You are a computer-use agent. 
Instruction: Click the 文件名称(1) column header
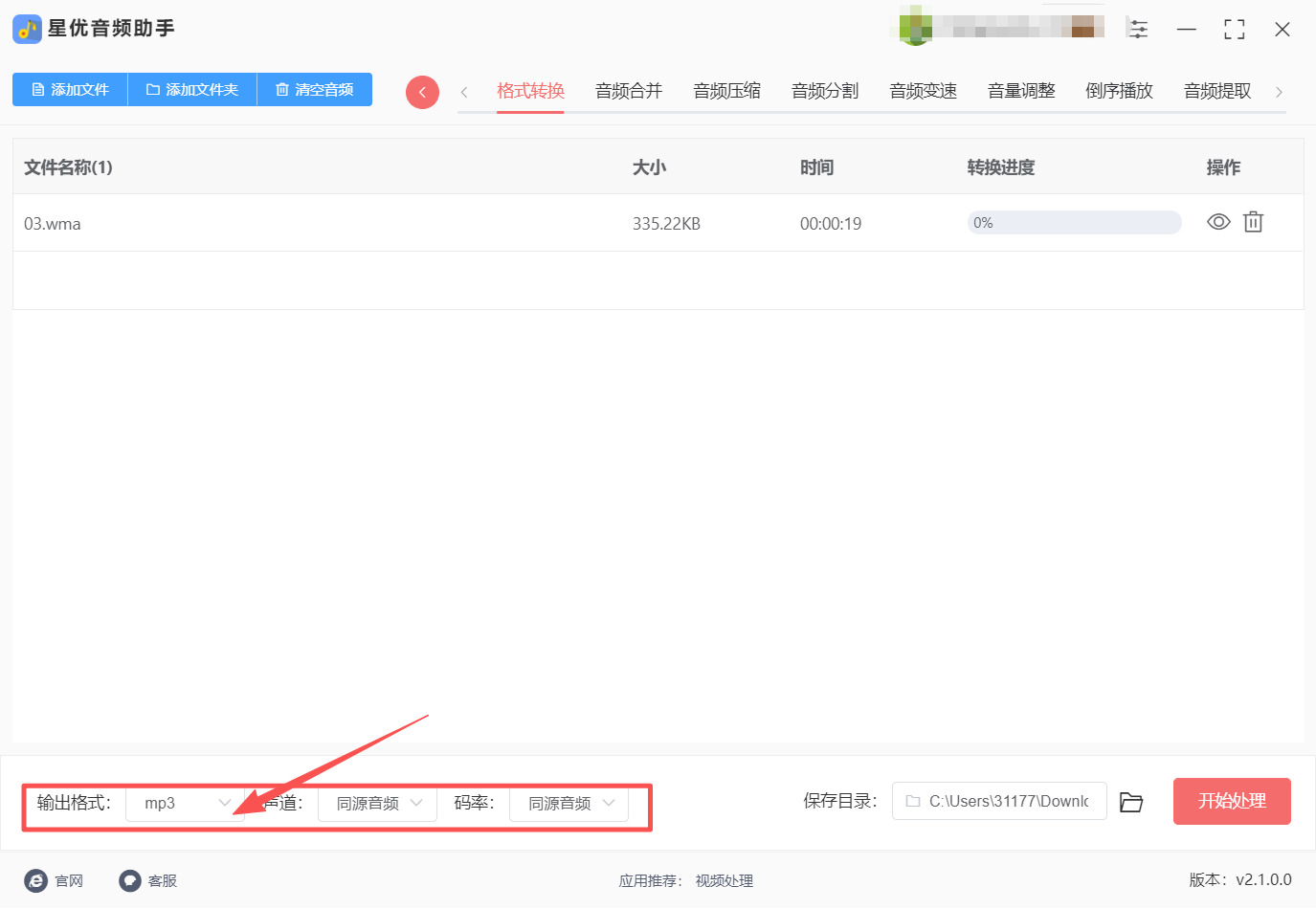[x=68, y=167]
